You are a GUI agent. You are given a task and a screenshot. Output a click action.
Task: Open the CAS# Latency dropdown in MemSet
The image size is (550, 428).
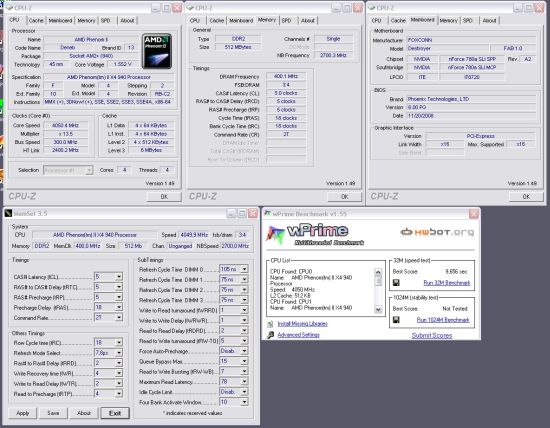[119, 277]
